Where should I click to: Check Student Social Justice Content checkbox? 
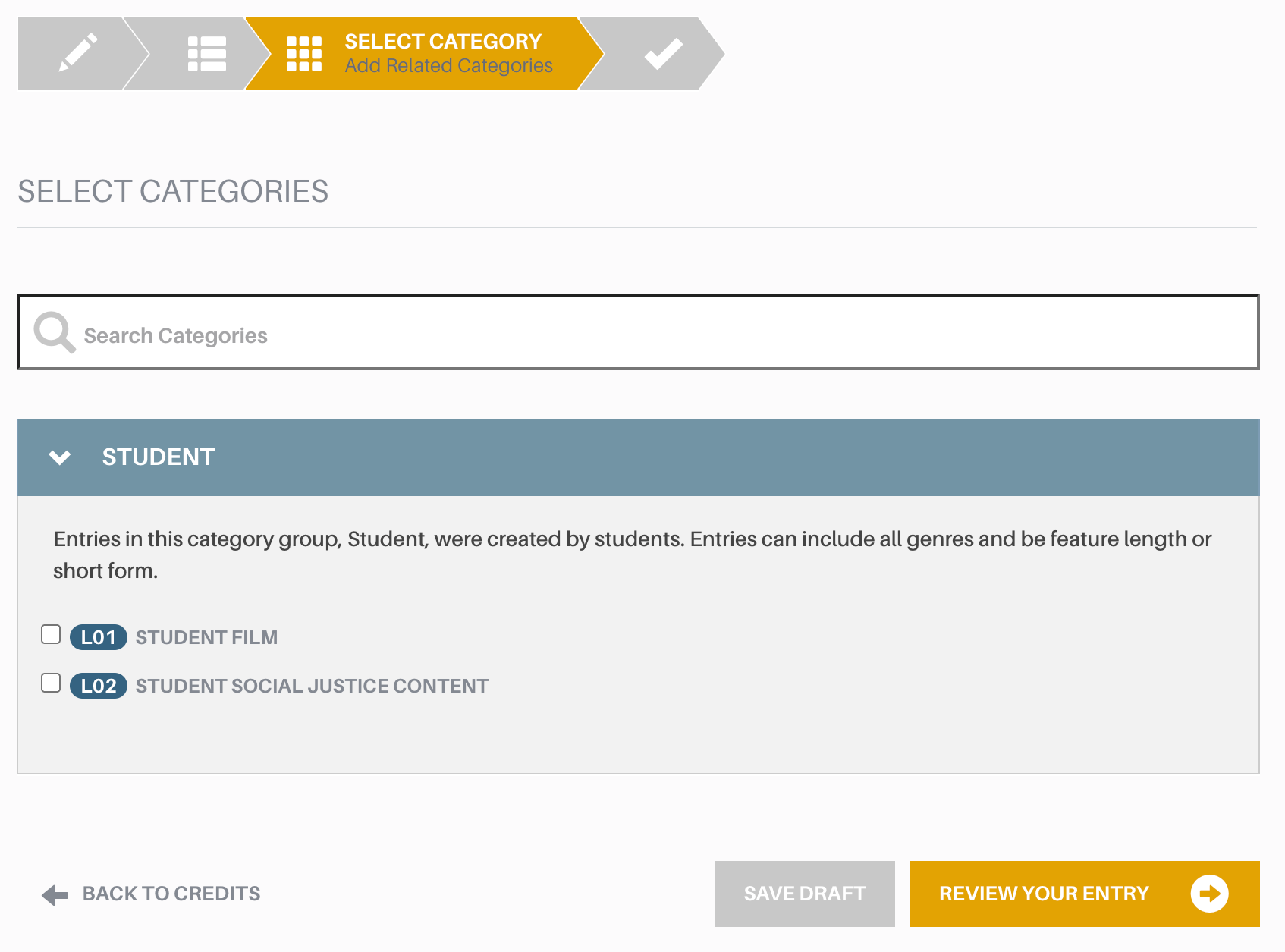pyautogui.click(x=51, y=683)
